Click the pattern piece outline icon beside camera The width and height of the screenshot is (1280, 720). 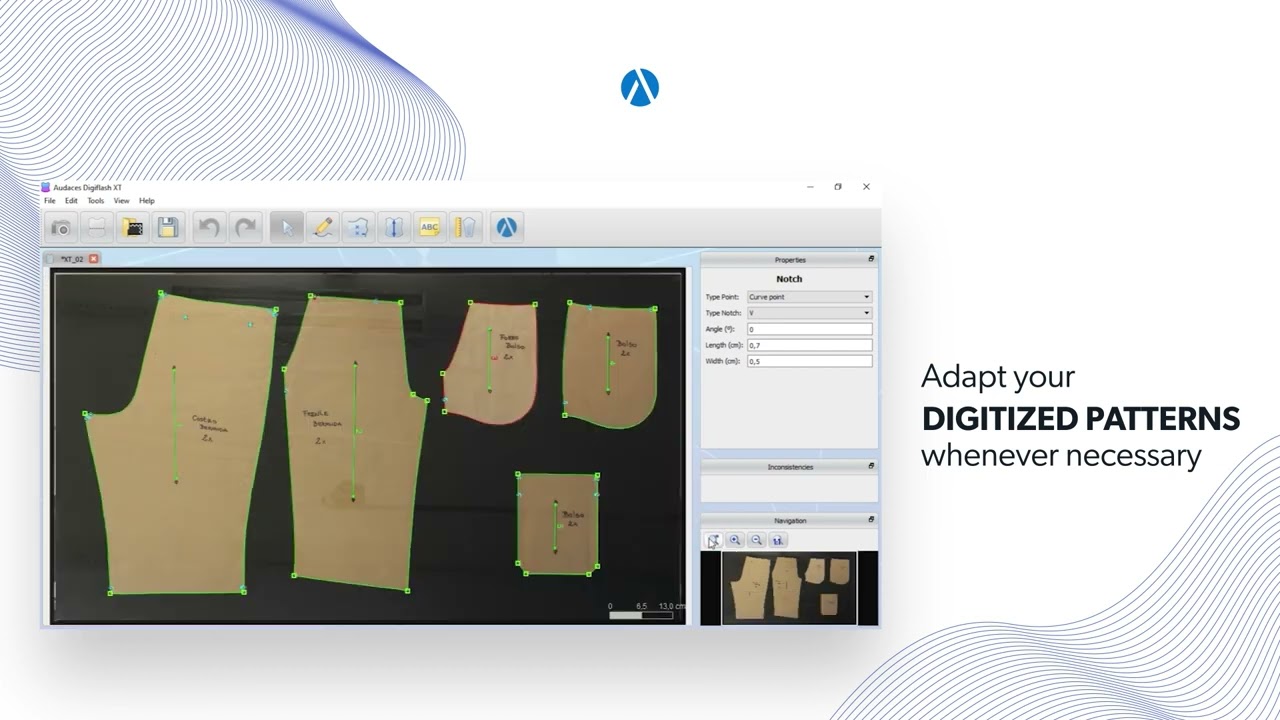tap(97, 228)
